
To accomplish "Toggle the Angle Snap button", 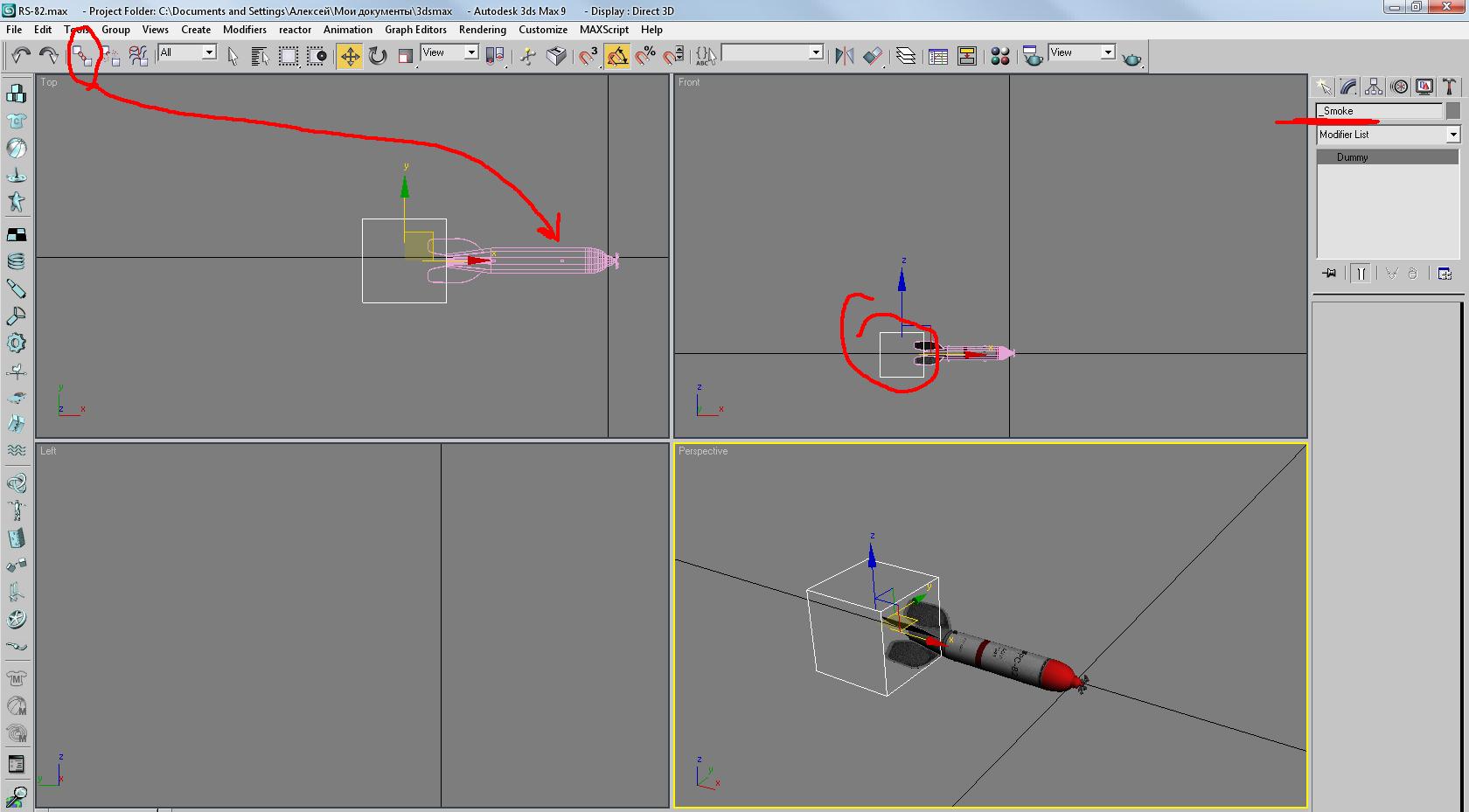I will [617, 56].
